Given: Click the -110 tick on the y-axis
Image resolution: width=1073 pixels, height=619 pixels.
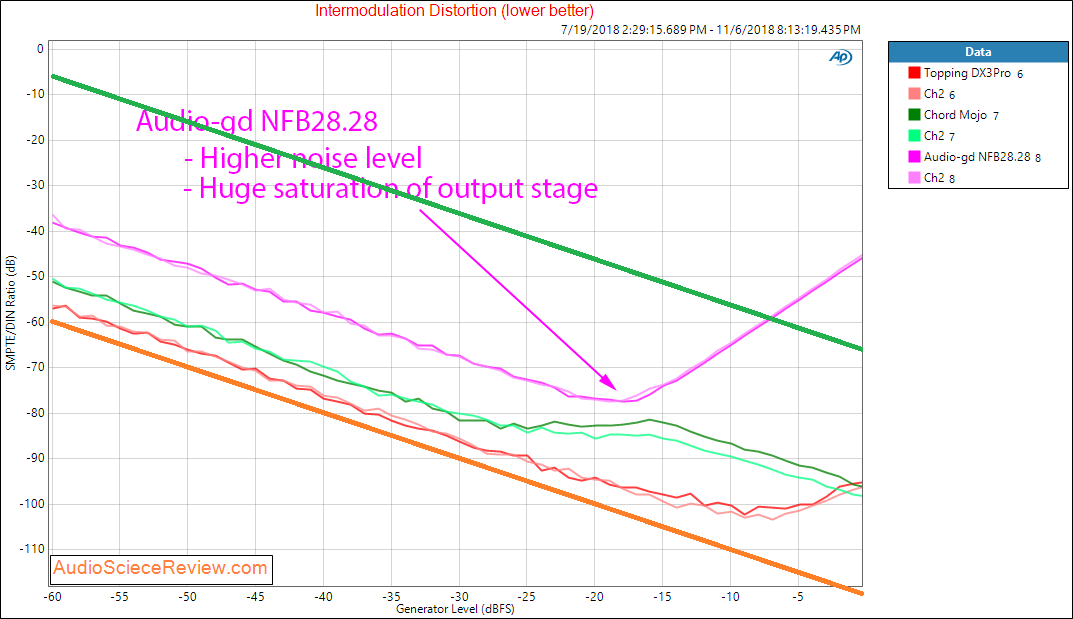Looking at the screenshot, I should [x=31, y=549].
